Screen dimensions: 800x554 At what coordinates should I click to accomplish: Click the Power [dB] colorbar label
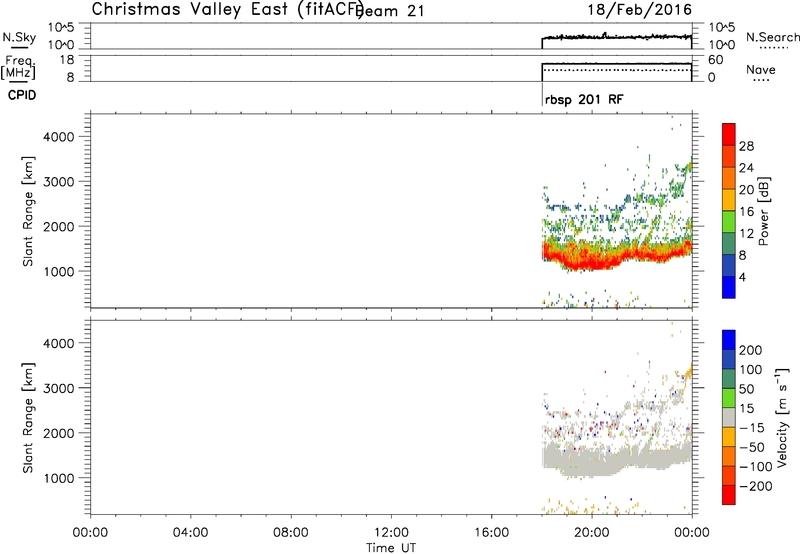click(x=763, y=211)
